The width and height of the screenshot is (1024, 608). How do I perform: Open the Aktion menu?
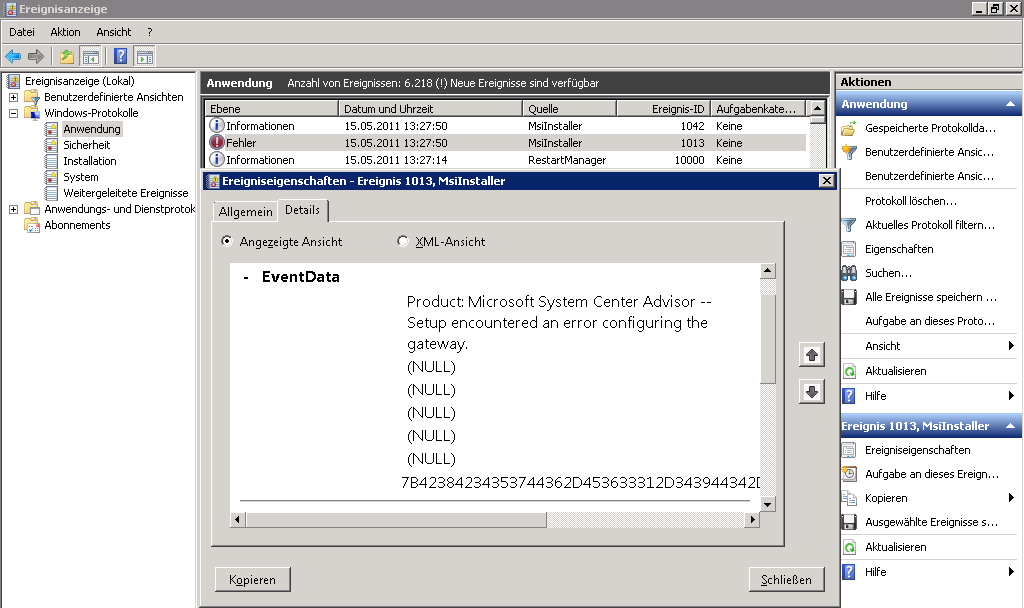pyautogui.click(x=65, y=32)
